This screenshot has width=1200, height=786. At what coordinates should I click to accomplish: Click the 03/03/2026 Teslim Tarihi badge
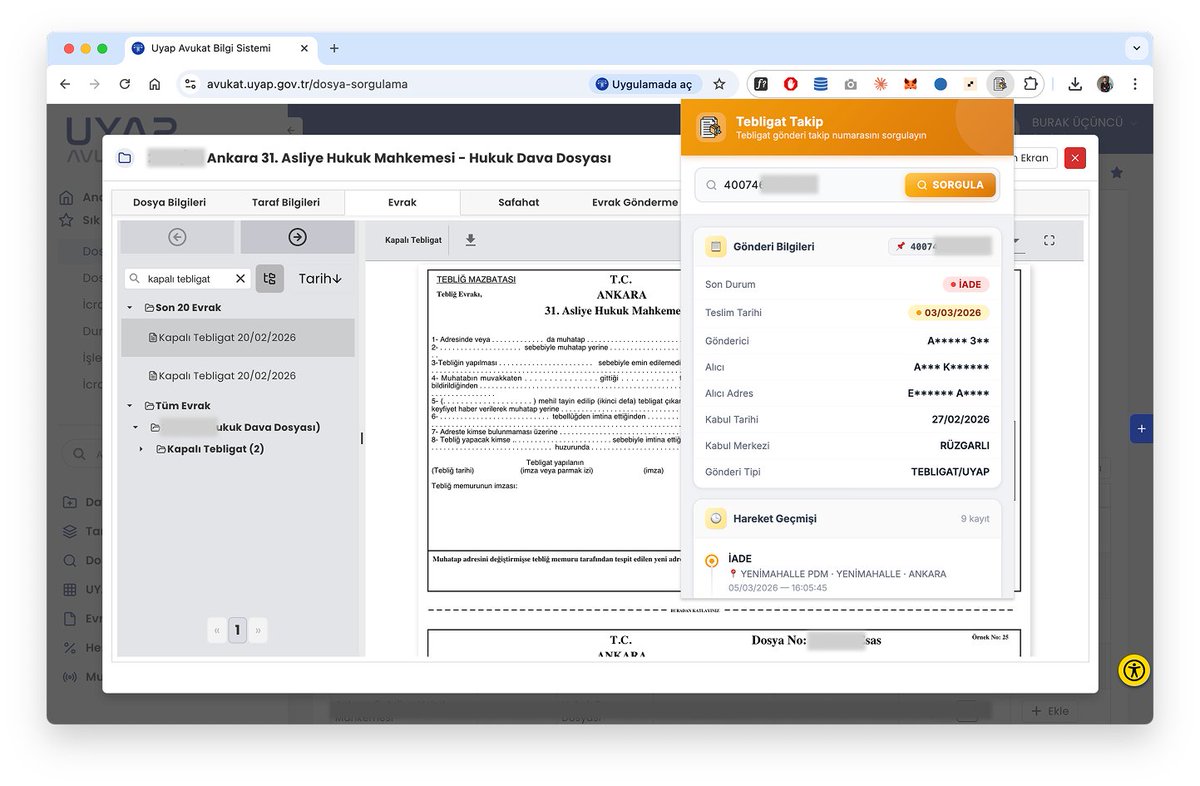click(x=948, y=313)
